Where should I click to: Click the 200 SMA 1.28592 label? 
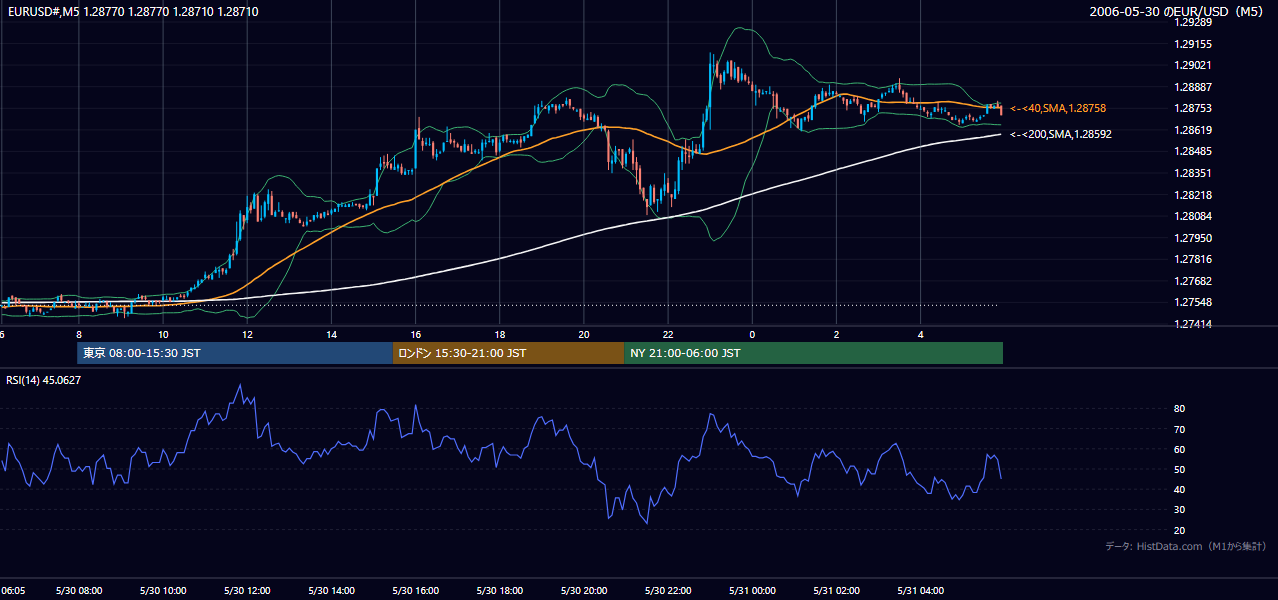coord(1060,134)
